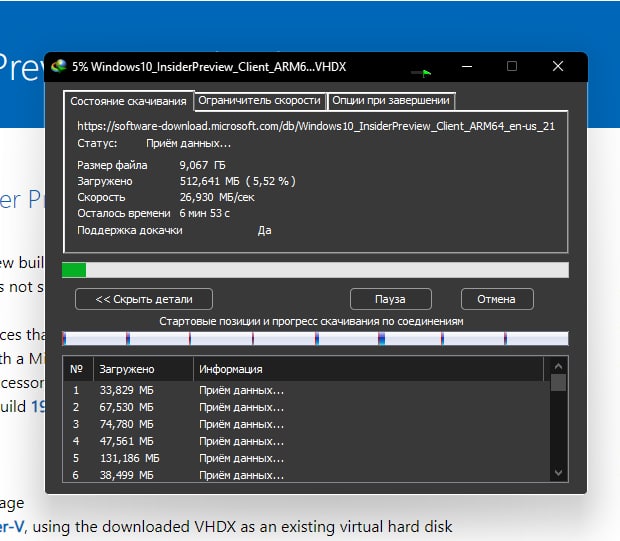Viewport: 620px width, 541px height.
Task: Click scroll down arrow in connections list
Action: point(558,473)
